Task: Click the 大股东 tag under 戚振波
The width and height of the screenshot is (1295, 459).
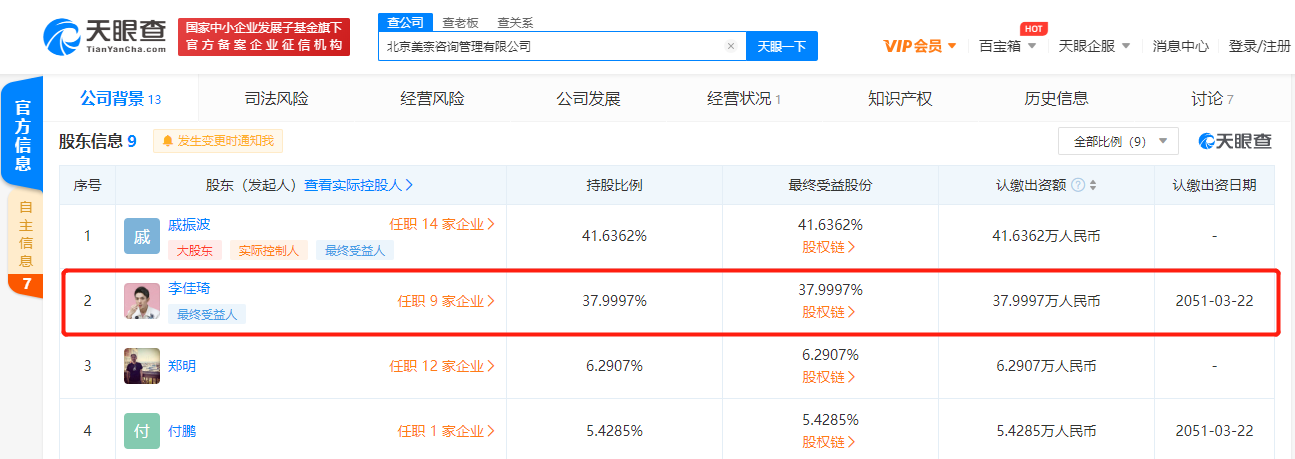Action: 196,250
